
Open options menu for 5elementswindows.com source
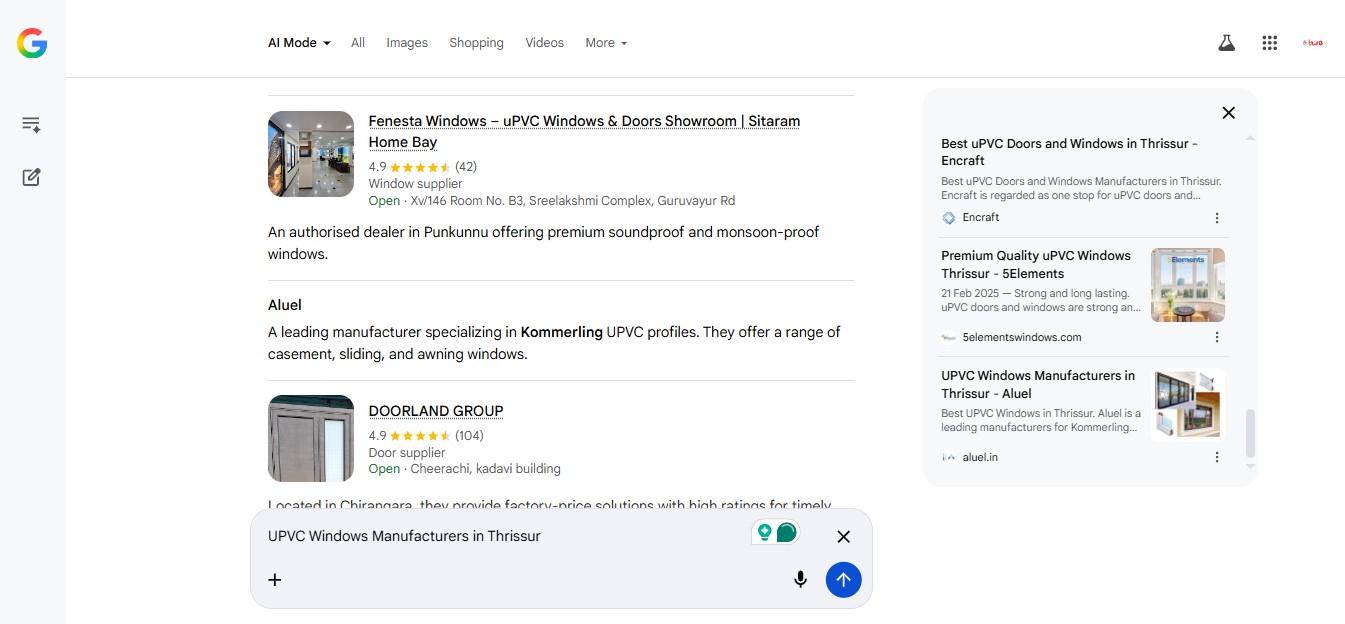point(1217,338)
